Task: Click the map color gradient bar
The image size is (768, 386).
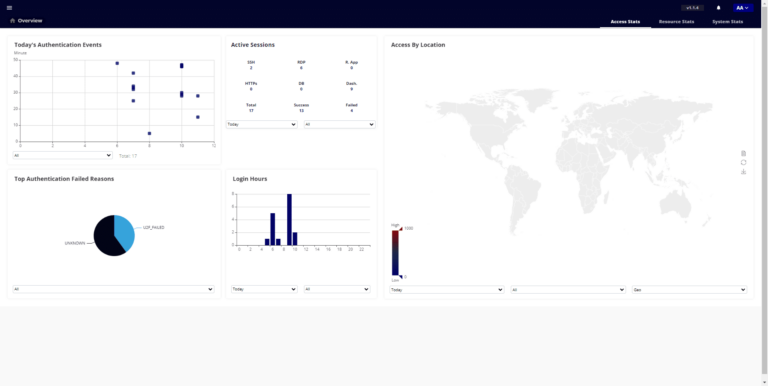Action: (x=395, y=253)
